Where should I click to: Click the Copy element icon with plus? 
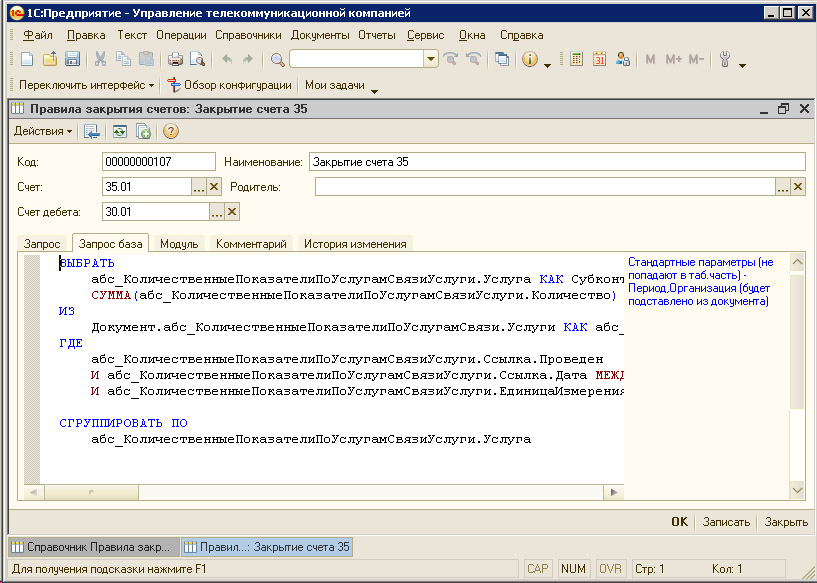143,131
